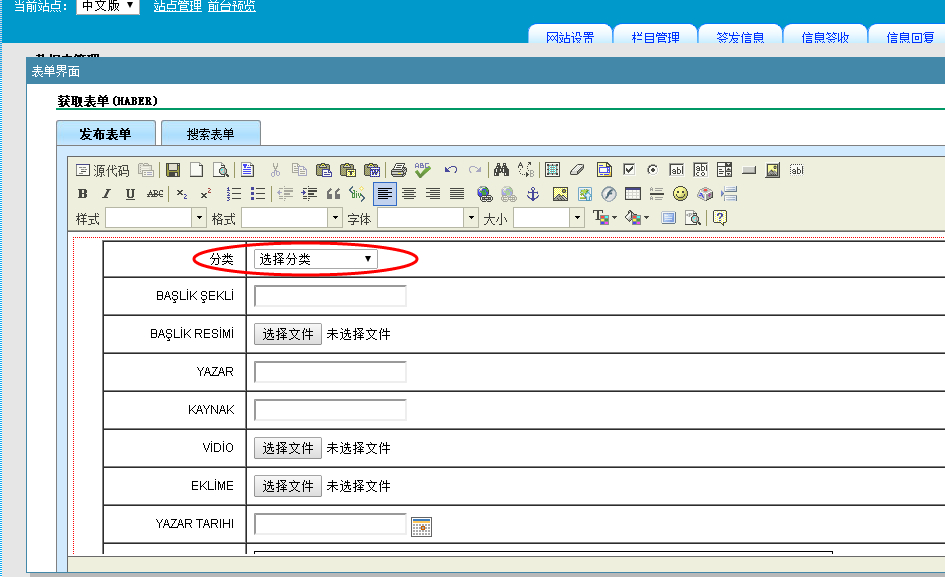The width and height of the screenshot is (945, 577).
Task: Open the 当前站点 中文版 site selector
Action: [108, 6]
